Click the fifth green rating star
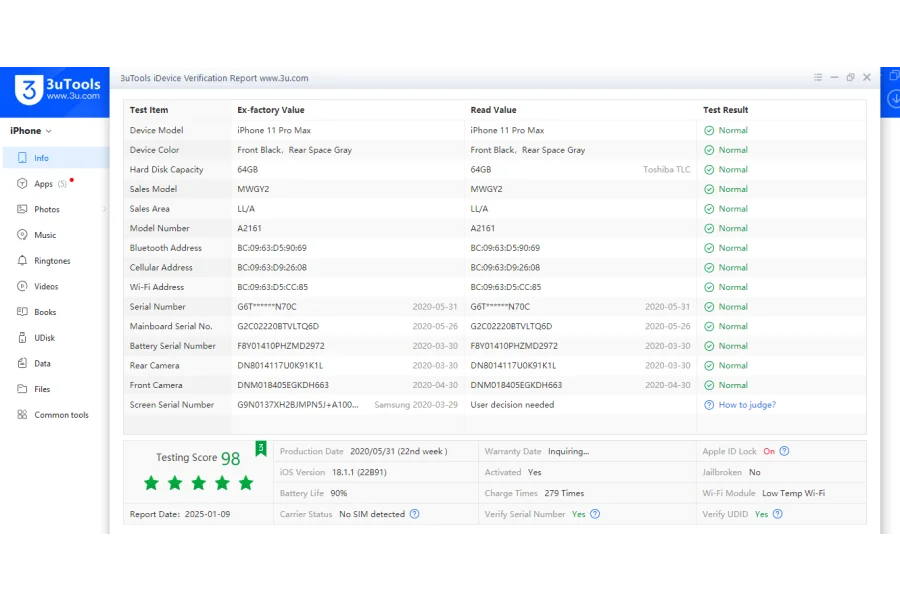This screenshot has width=900, height=600. point(246,483)
